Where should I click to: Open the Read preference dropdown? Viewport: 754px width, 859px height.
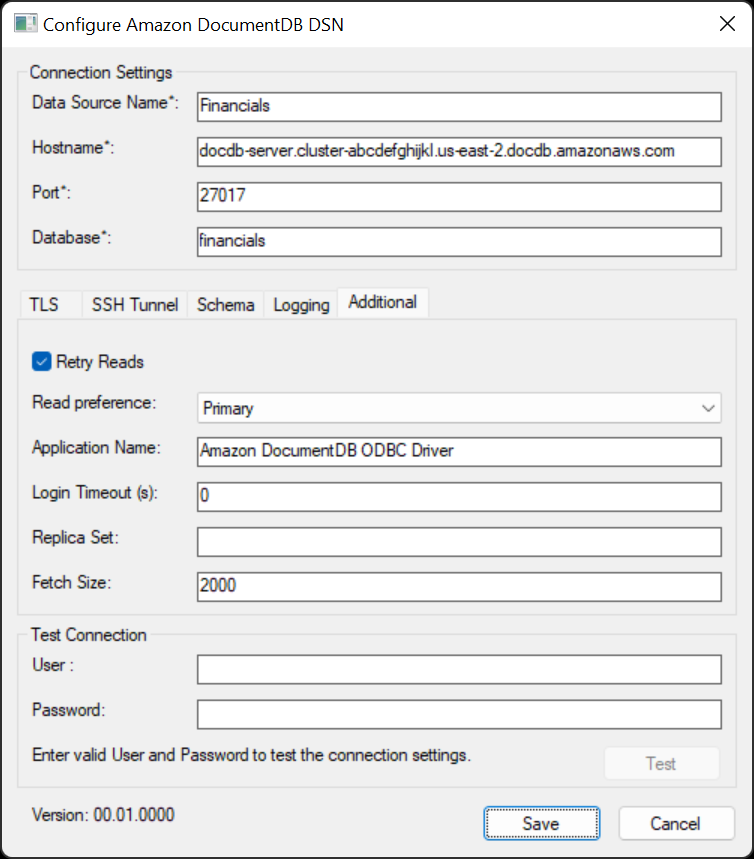(459, 408)
